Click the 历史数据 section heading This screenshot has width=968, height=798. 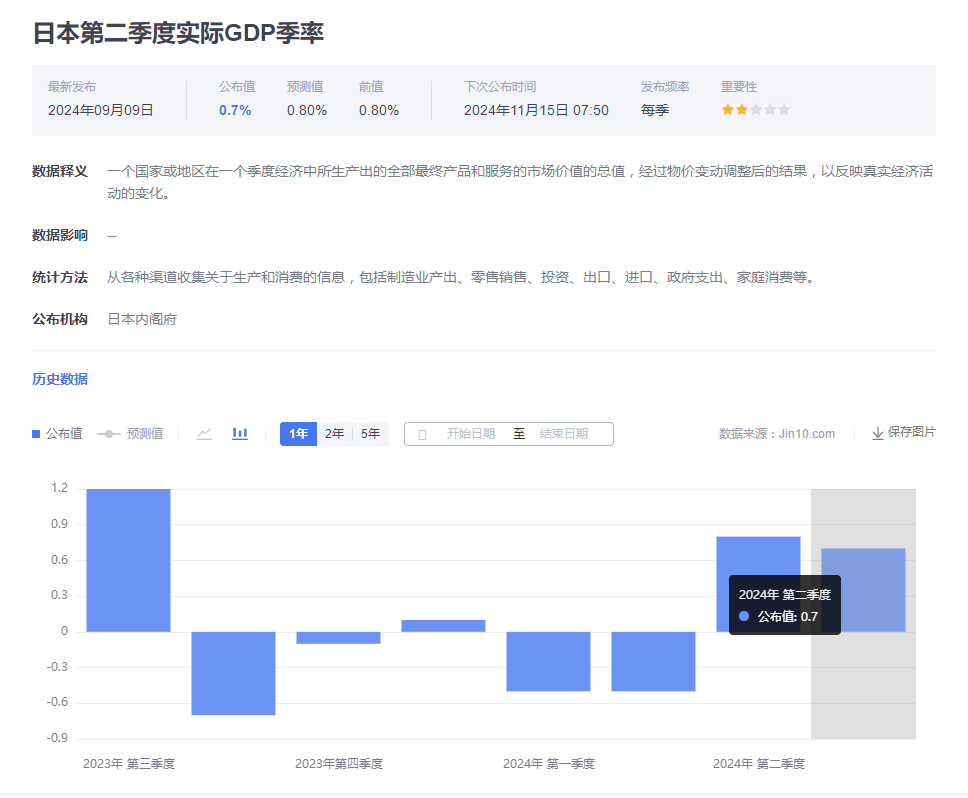pos(60,379)
